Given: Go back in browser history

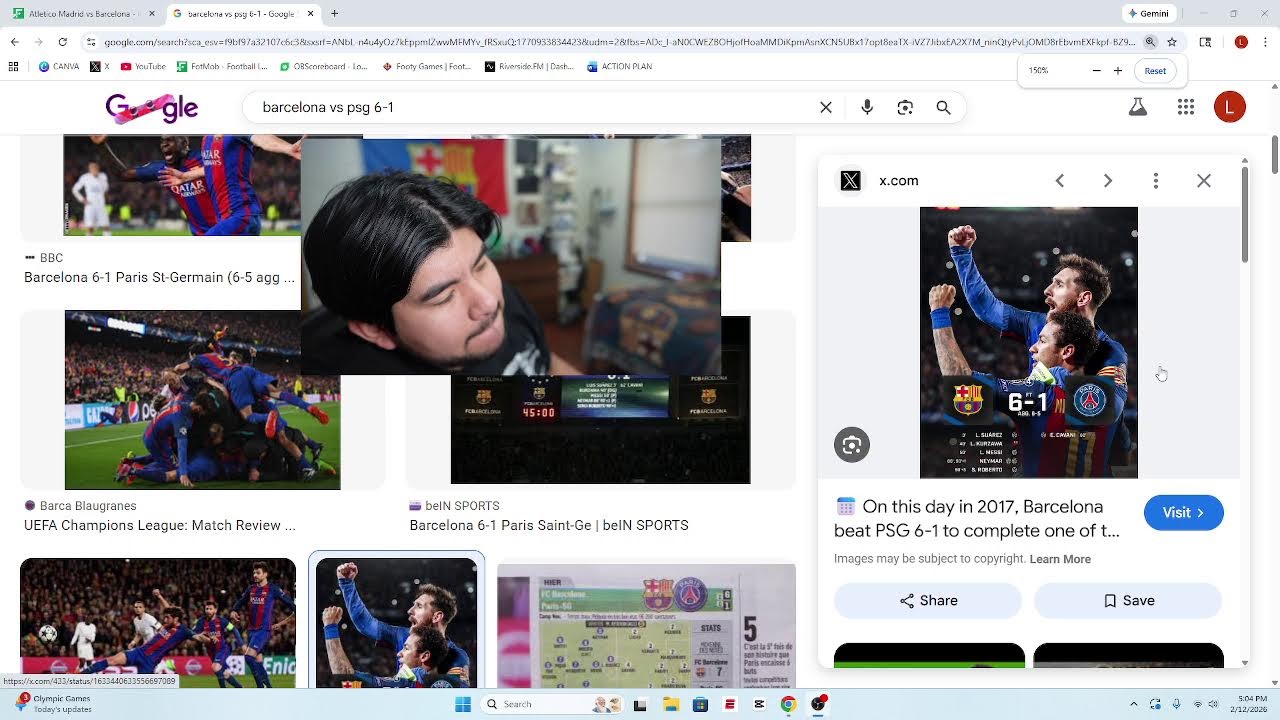Looking at the screenshot, I should [x=14, y=42].
